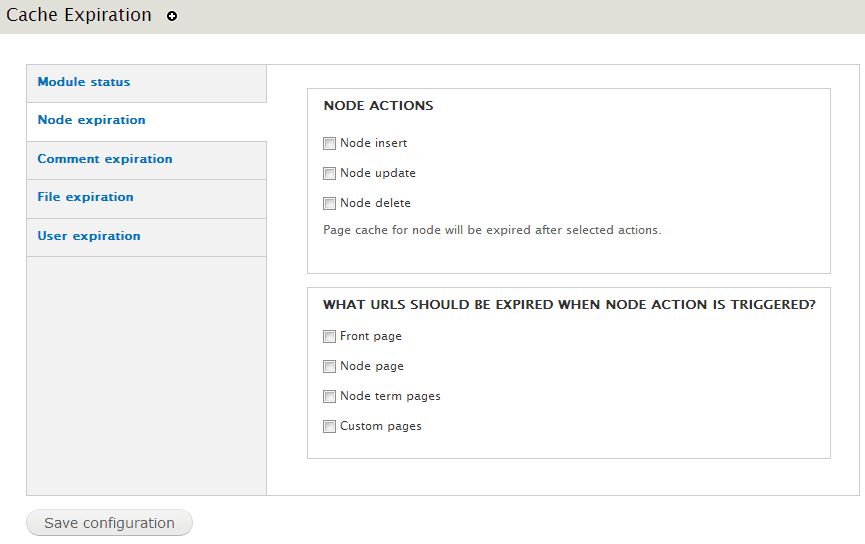The height and width of the screenshot is (544, 865).
Task: Click the "Node delete" label text
Action: [376, 203]
